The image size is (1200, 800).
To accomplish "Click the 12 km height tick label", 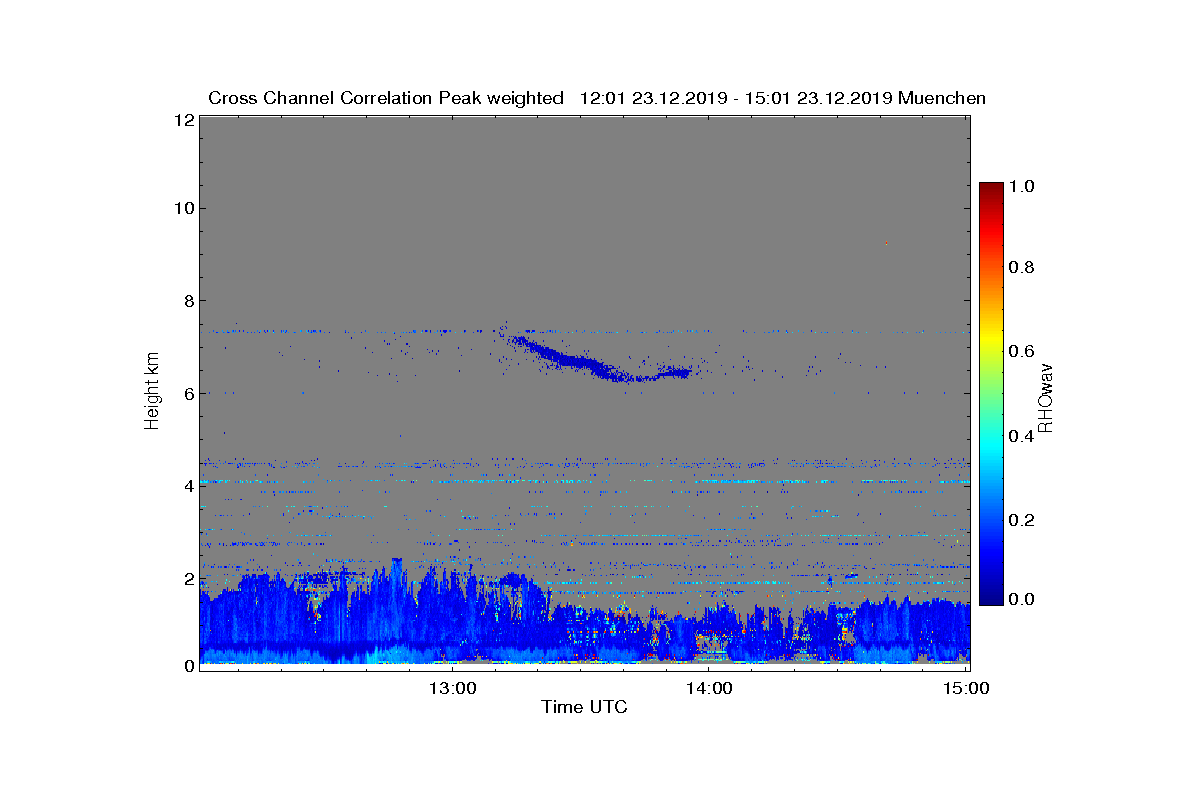I will point(183,119).
